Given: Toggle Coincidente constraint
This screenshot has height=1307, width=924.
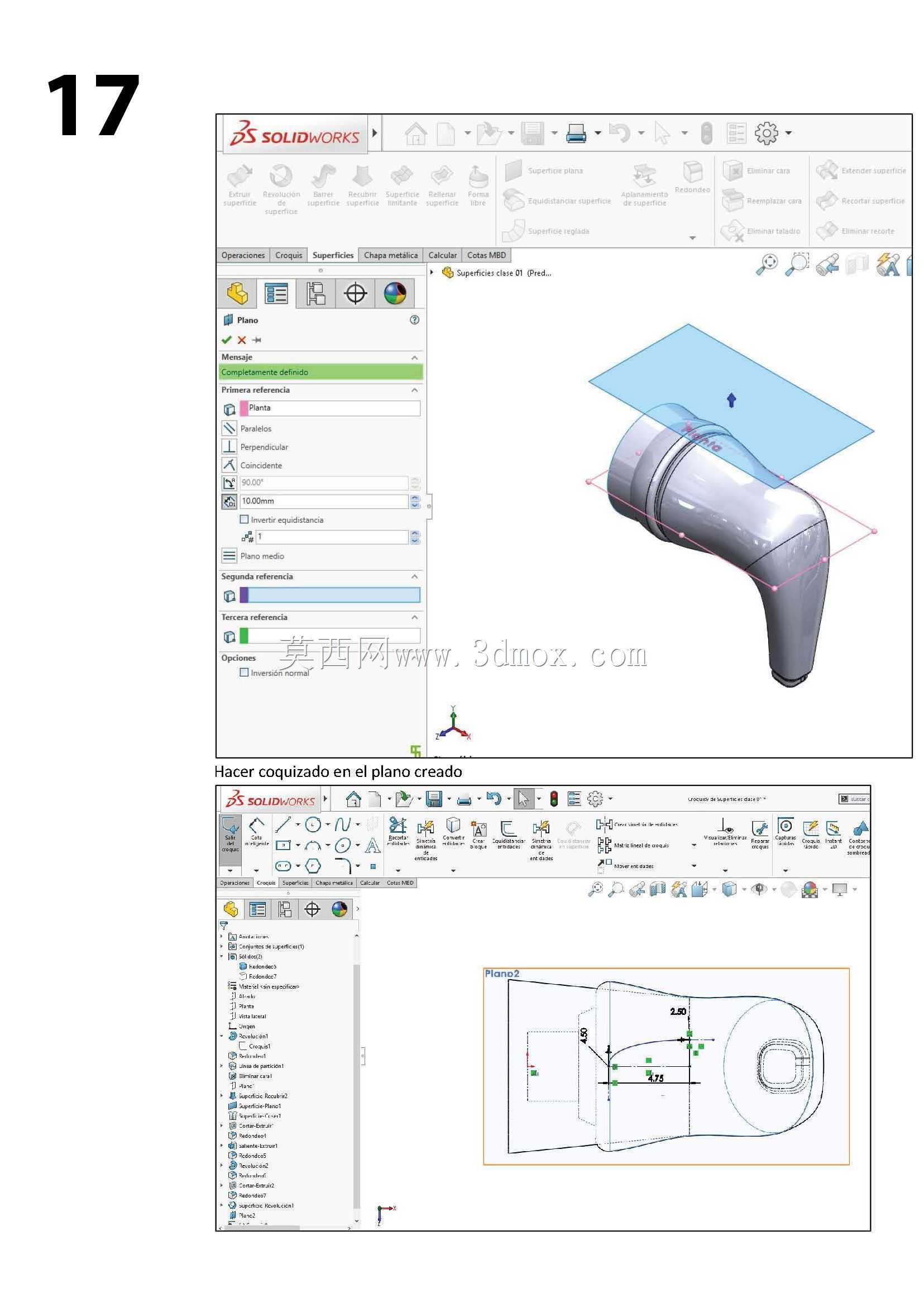Looking at the screenshot, I should tap(229, 465).
